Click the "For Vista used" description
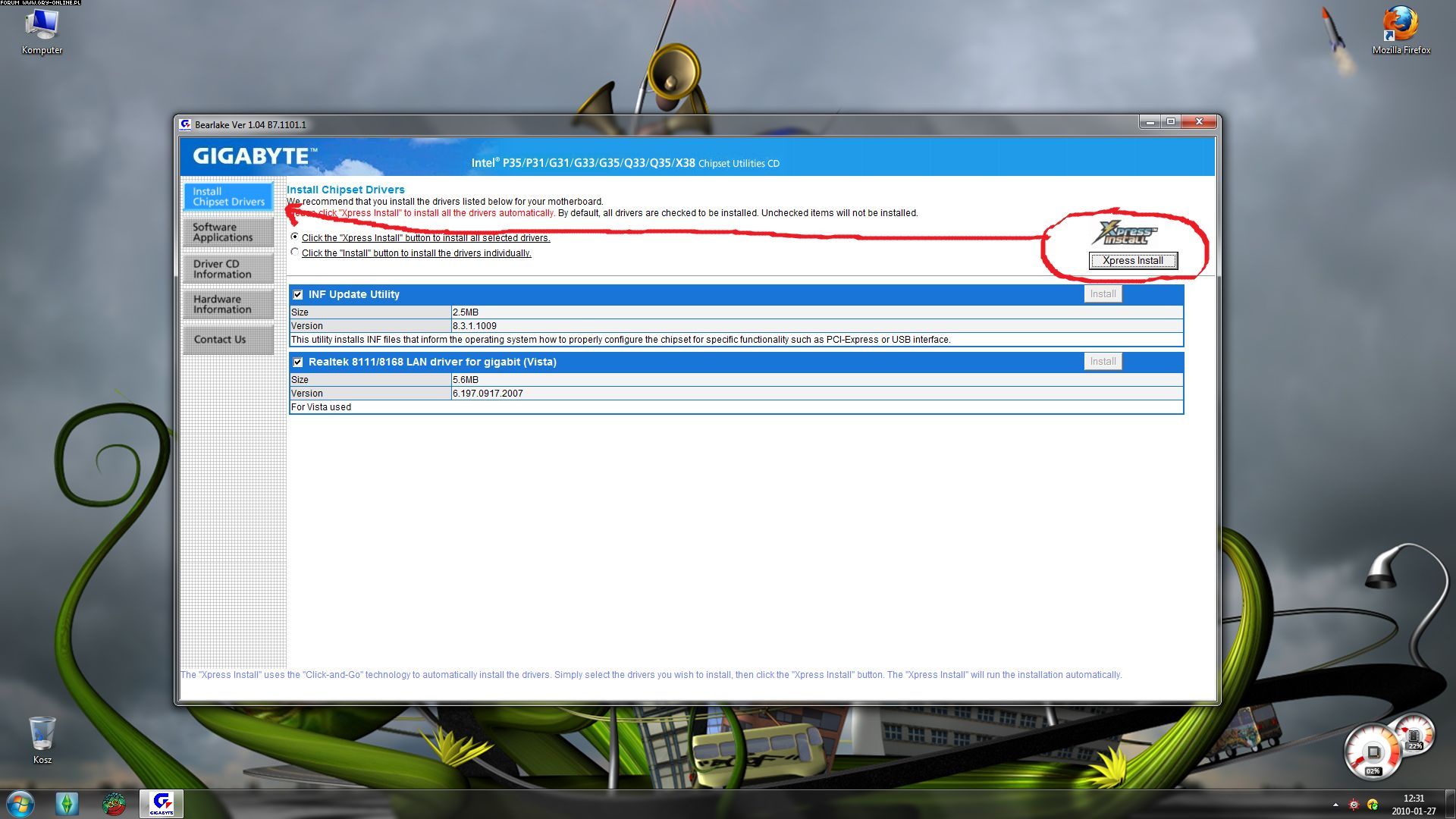 (321, 407)
